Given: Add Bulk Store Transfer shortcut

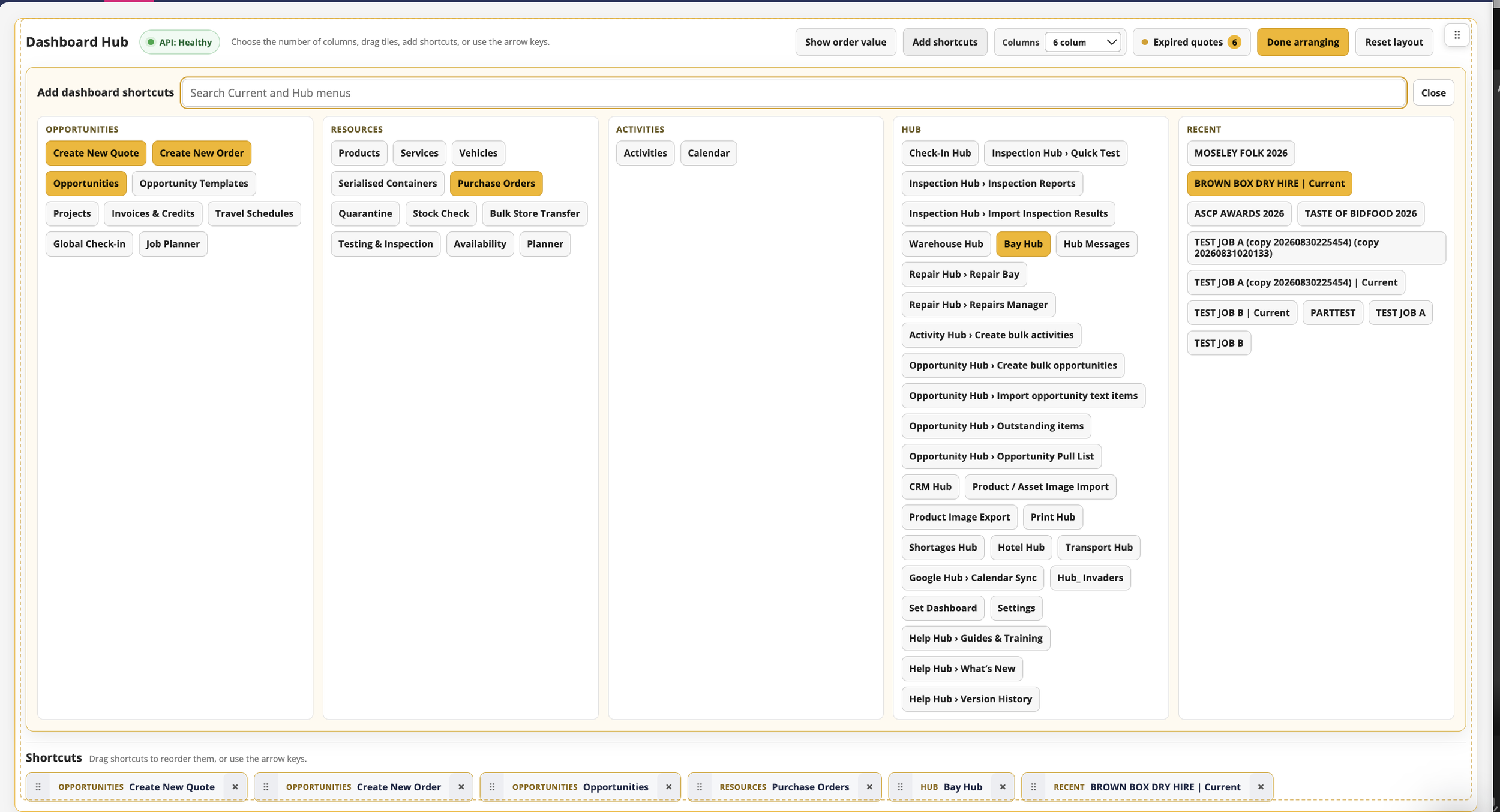Looking at the screenshot, I should [535, 213].
